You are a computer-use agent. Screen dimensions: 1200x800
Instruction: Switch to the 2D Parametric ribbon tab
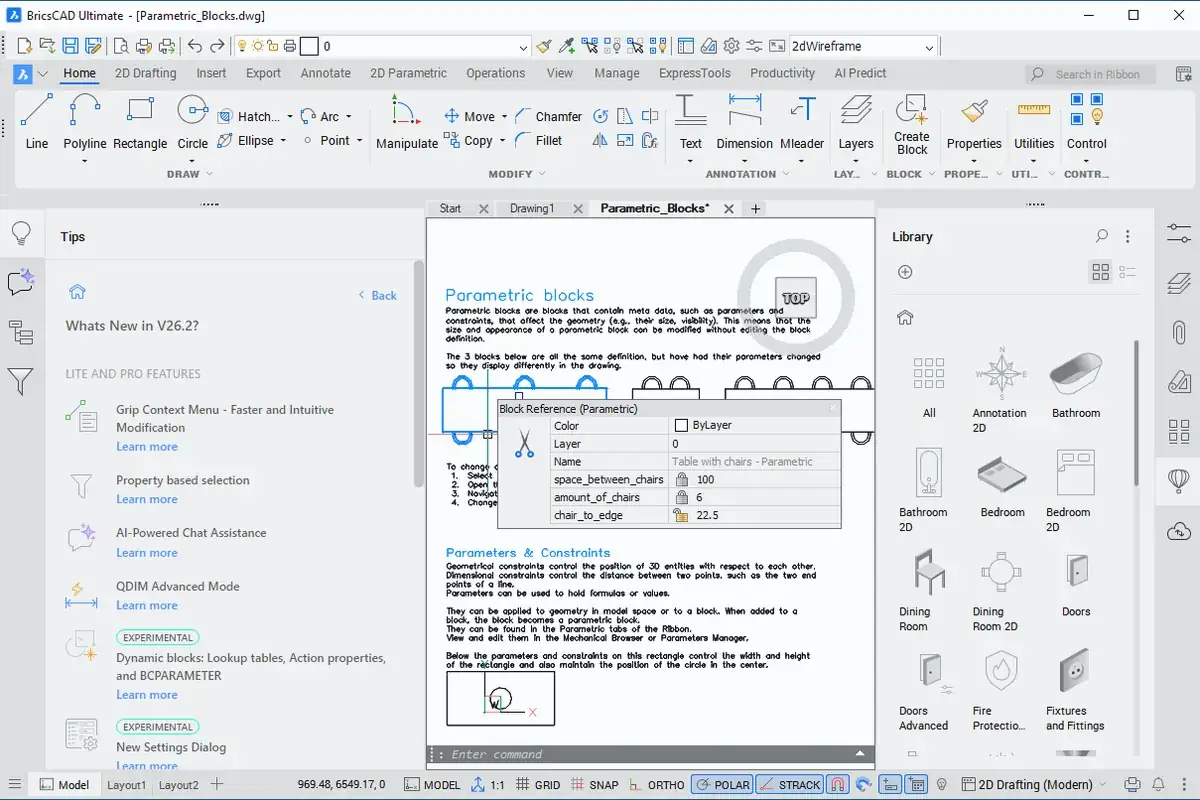pos(408,73)
